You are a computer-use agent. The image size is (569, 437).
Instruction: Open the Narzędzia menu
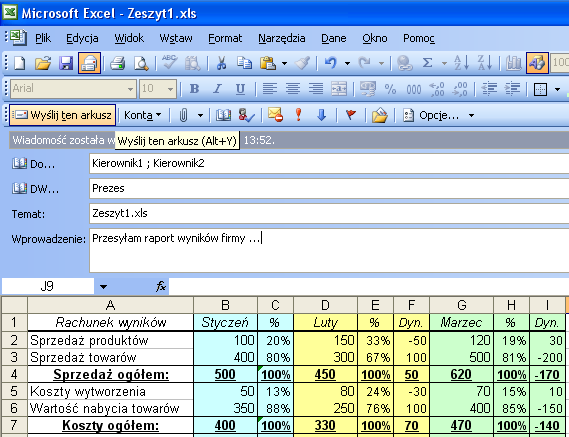[x=282, y=38]
